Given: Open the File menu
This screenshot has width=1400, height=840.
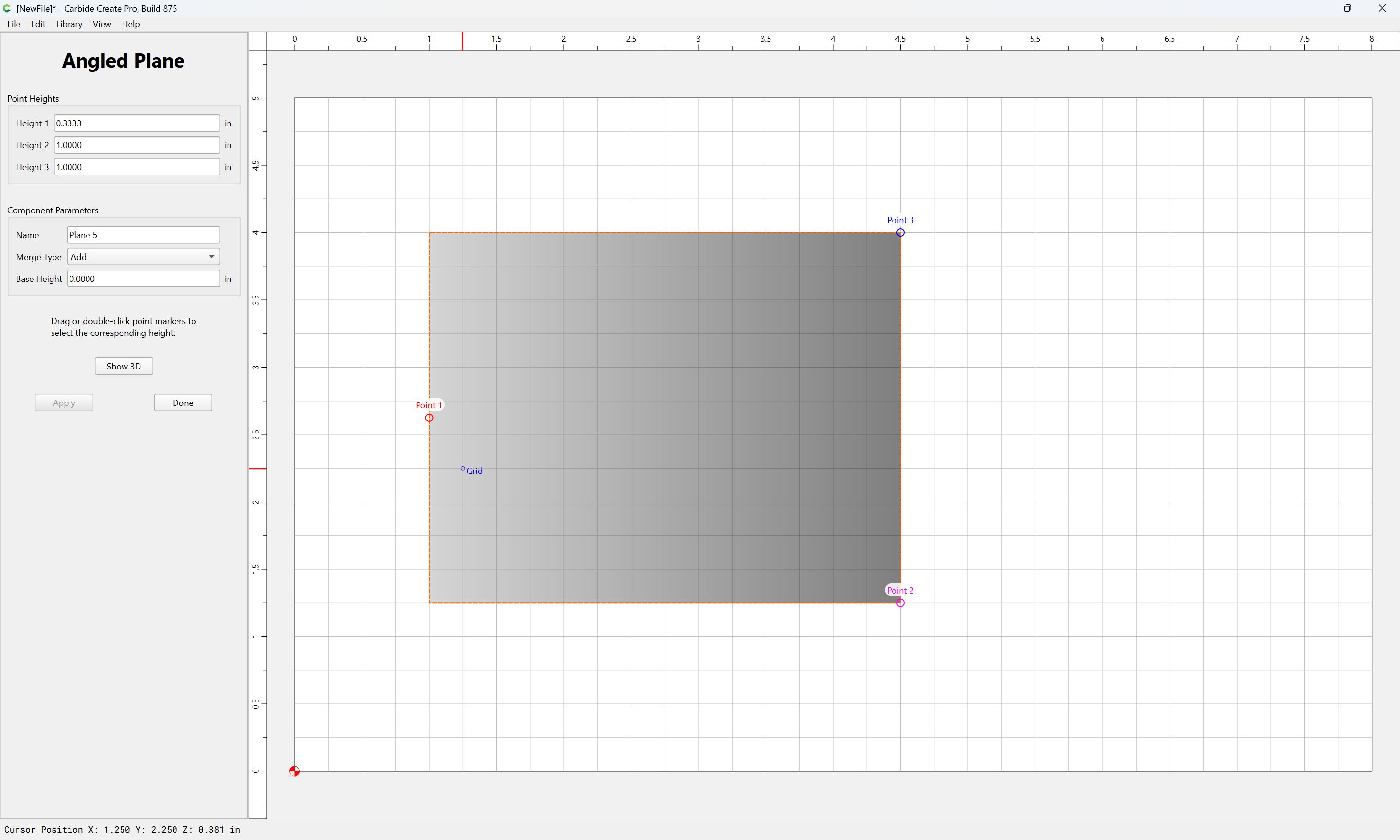Looking at the screenshot, I should tap(14, 24).
